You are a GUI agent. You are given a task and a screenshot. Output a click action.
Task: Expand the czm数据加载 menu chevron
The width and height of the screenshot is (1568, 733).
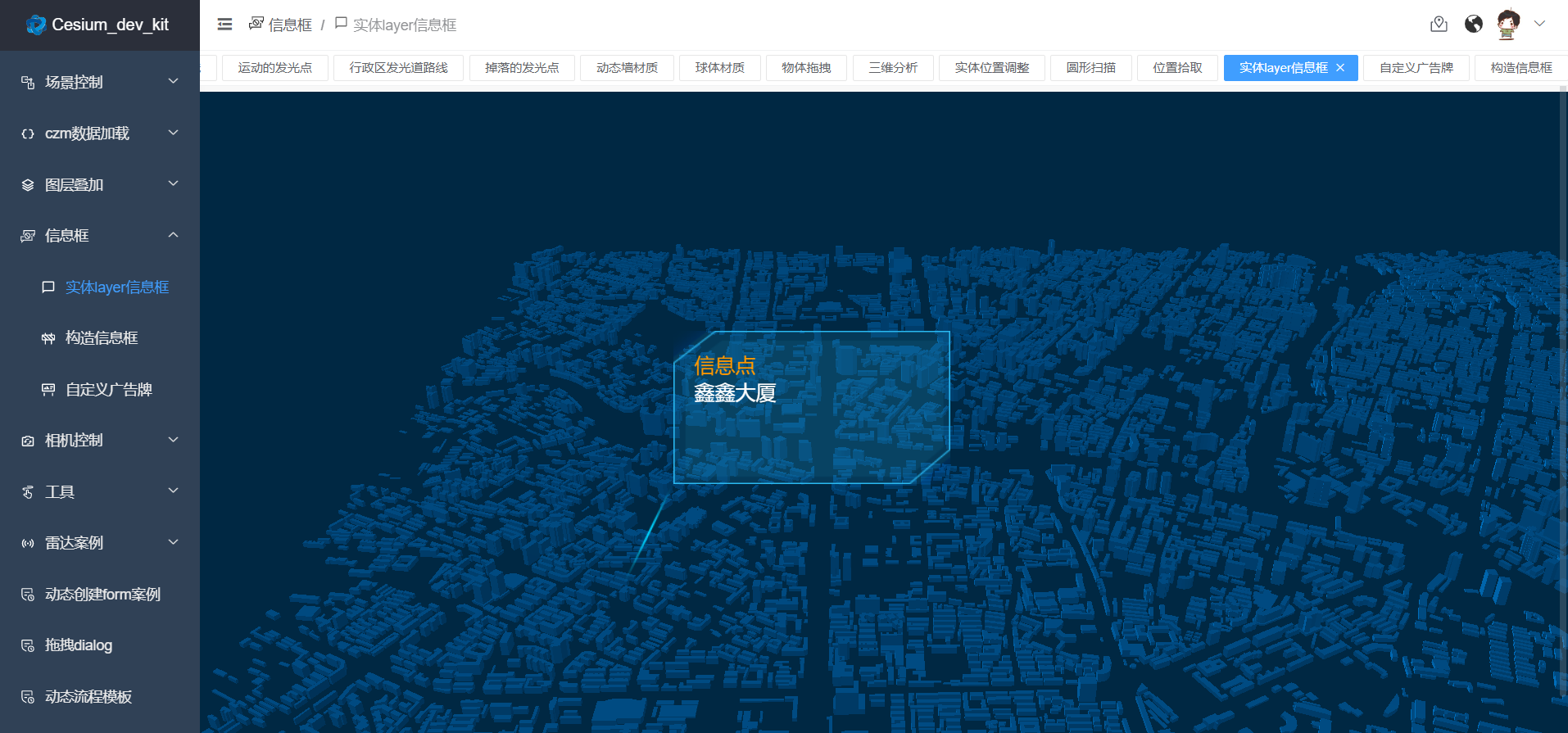tap(173, 133)
